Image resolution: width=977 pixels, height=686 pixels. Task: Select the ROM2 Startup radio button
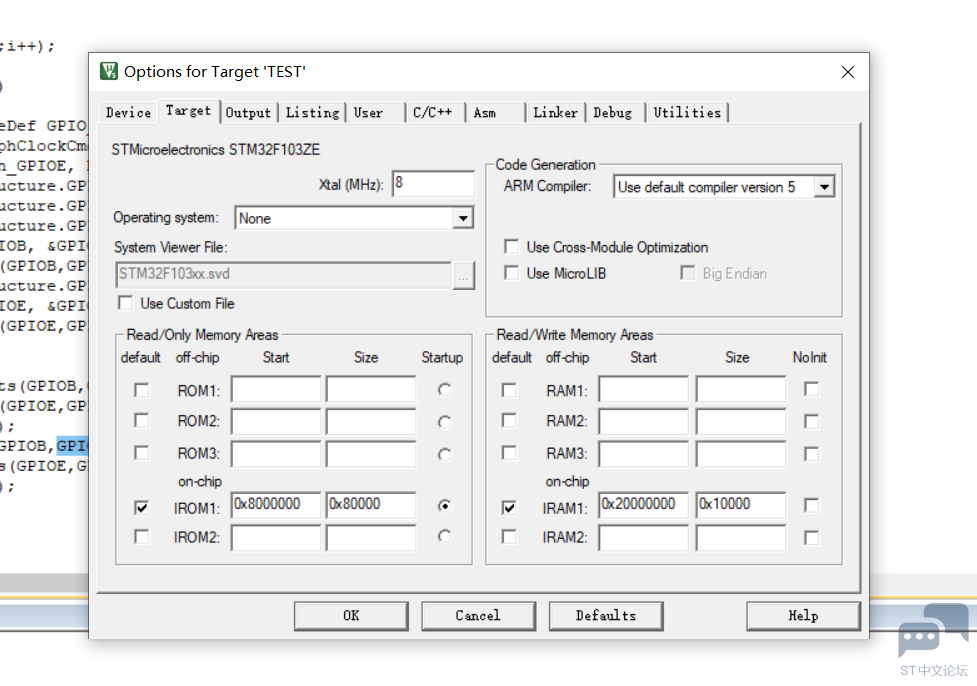(x=444, y=422)
